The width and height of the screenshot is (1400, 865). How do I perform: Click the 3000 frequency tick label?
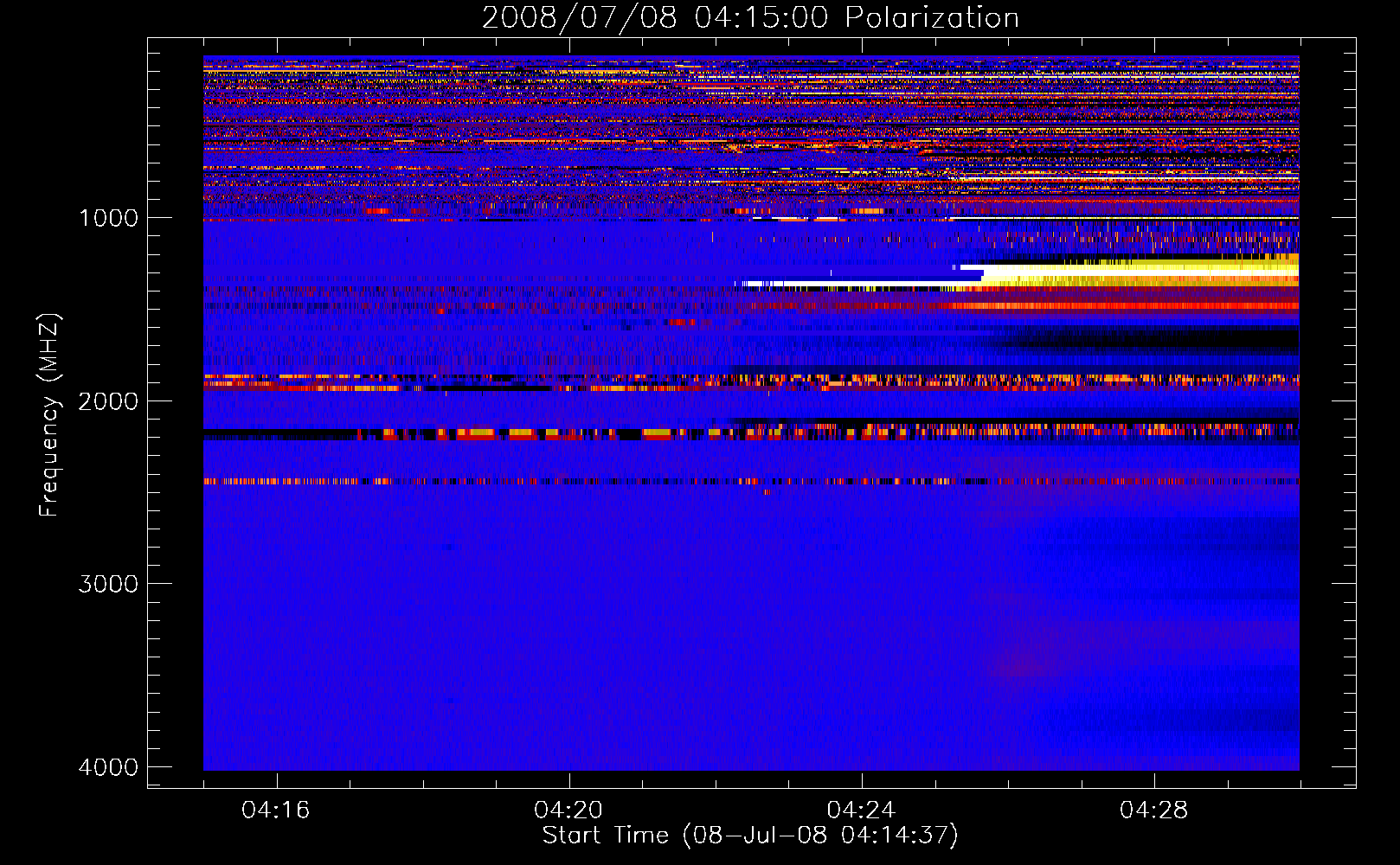tap(108, 584)
